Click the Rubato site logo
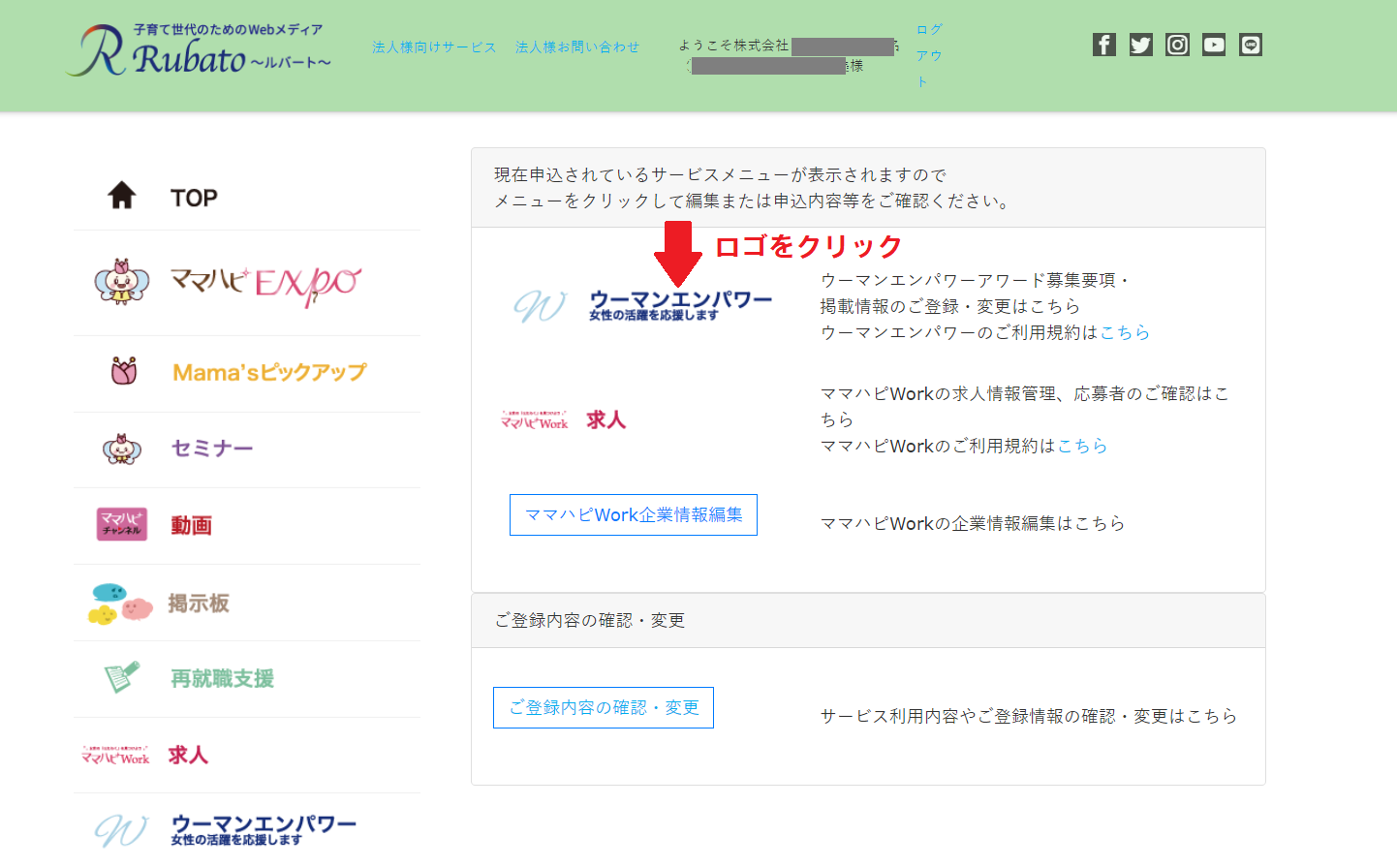Viewport: 1397px width, 868px height. (200, 50)
